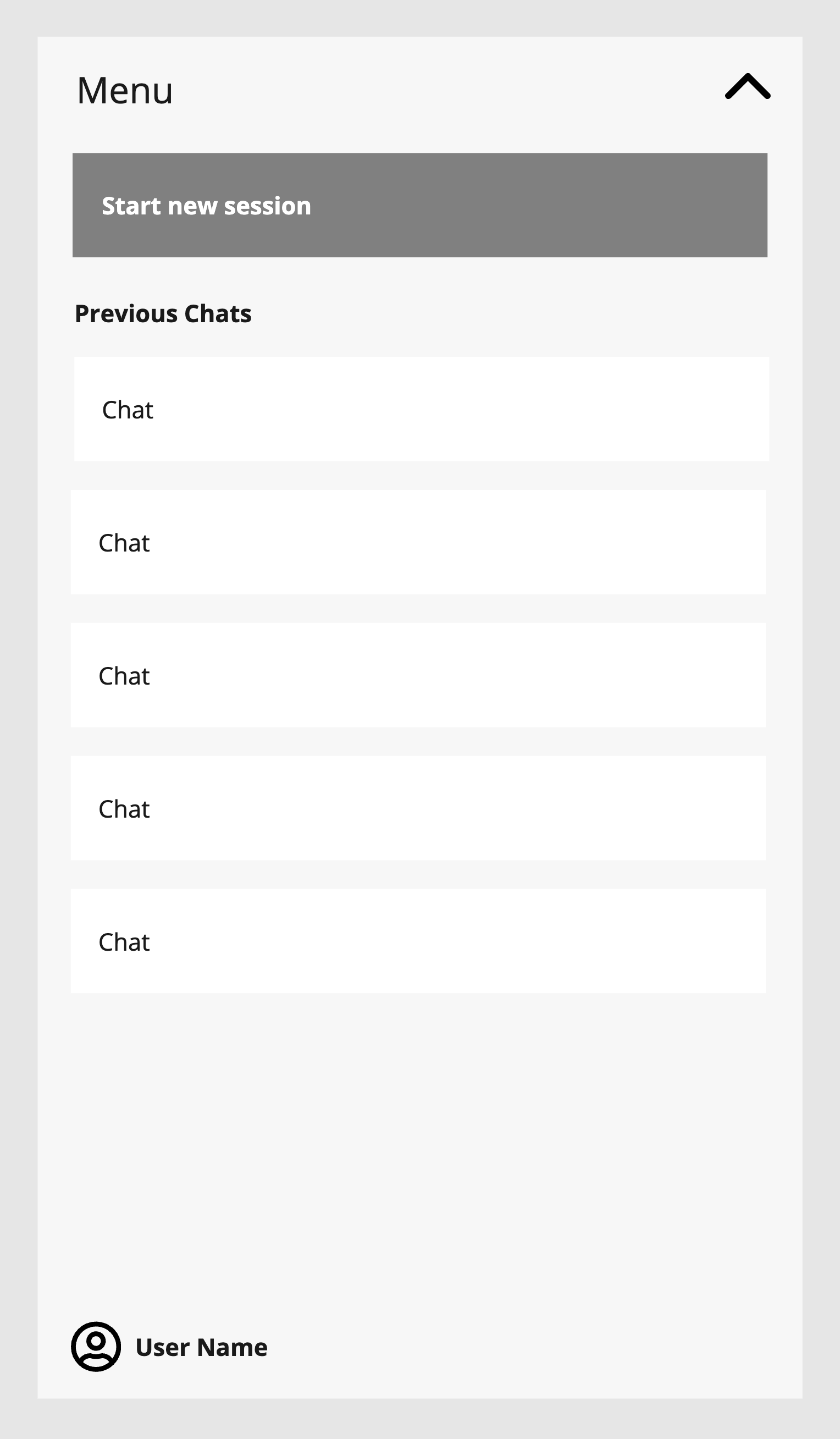This screenshot has width=840, height=1439.
Task: Open the account via the person circle icon
Action: pyautogui.click(x=96, y=1347)
